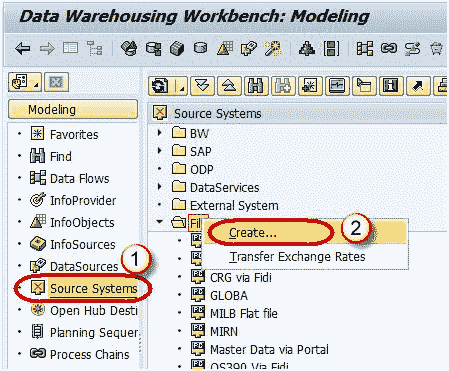The image size is (449, 371).
Task: Click the greyed Forward arrow icon
Action: point(47,49)
